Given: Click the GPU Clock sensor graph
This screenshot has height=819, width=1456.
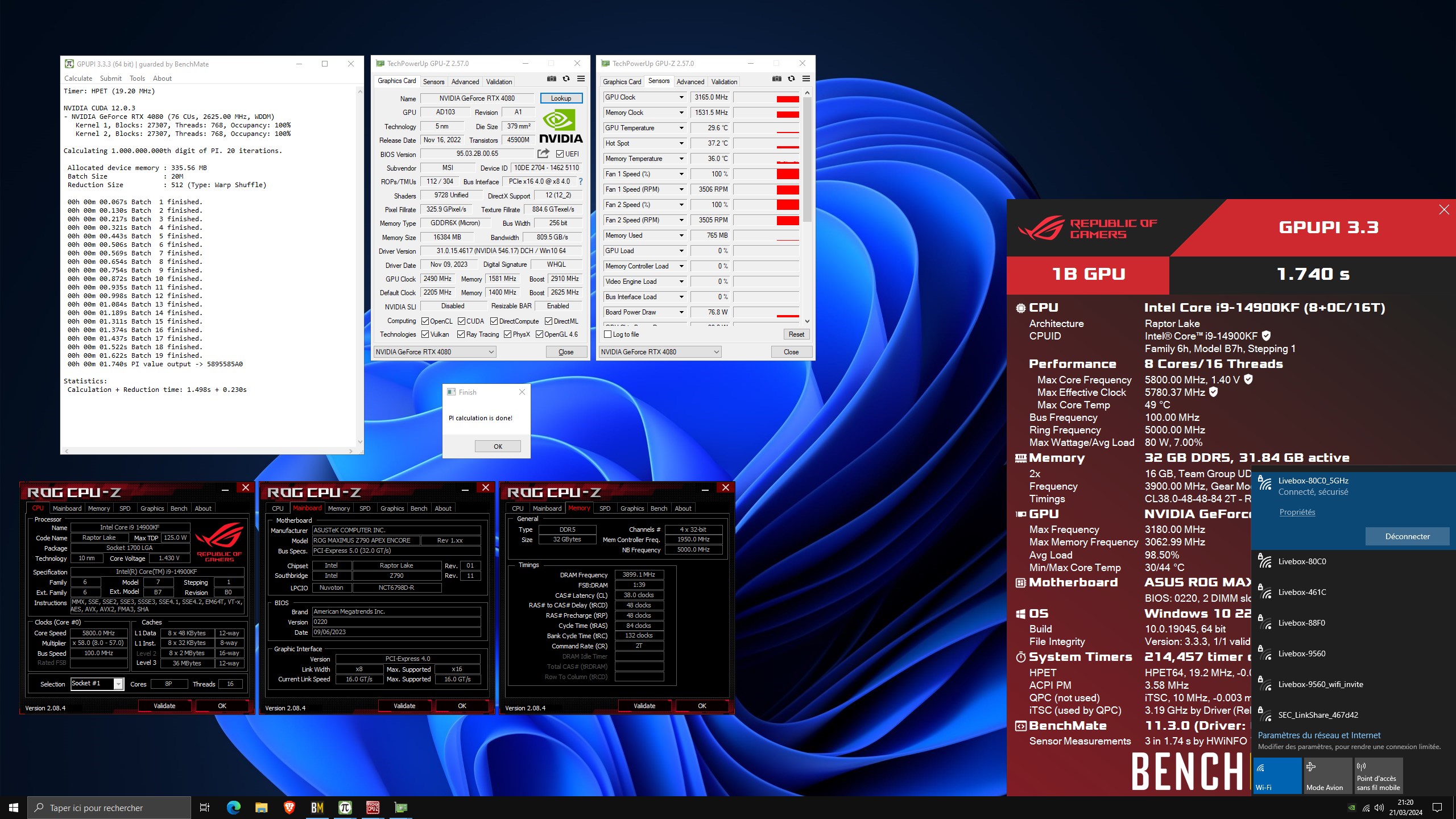Looking at the screenshot, I should (766, 97).
